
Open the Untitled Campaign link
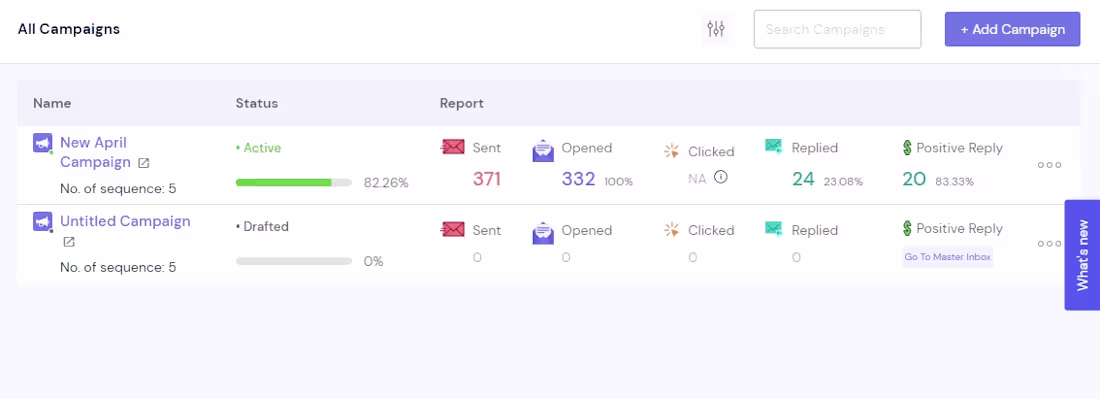click(x=126, y=221)
